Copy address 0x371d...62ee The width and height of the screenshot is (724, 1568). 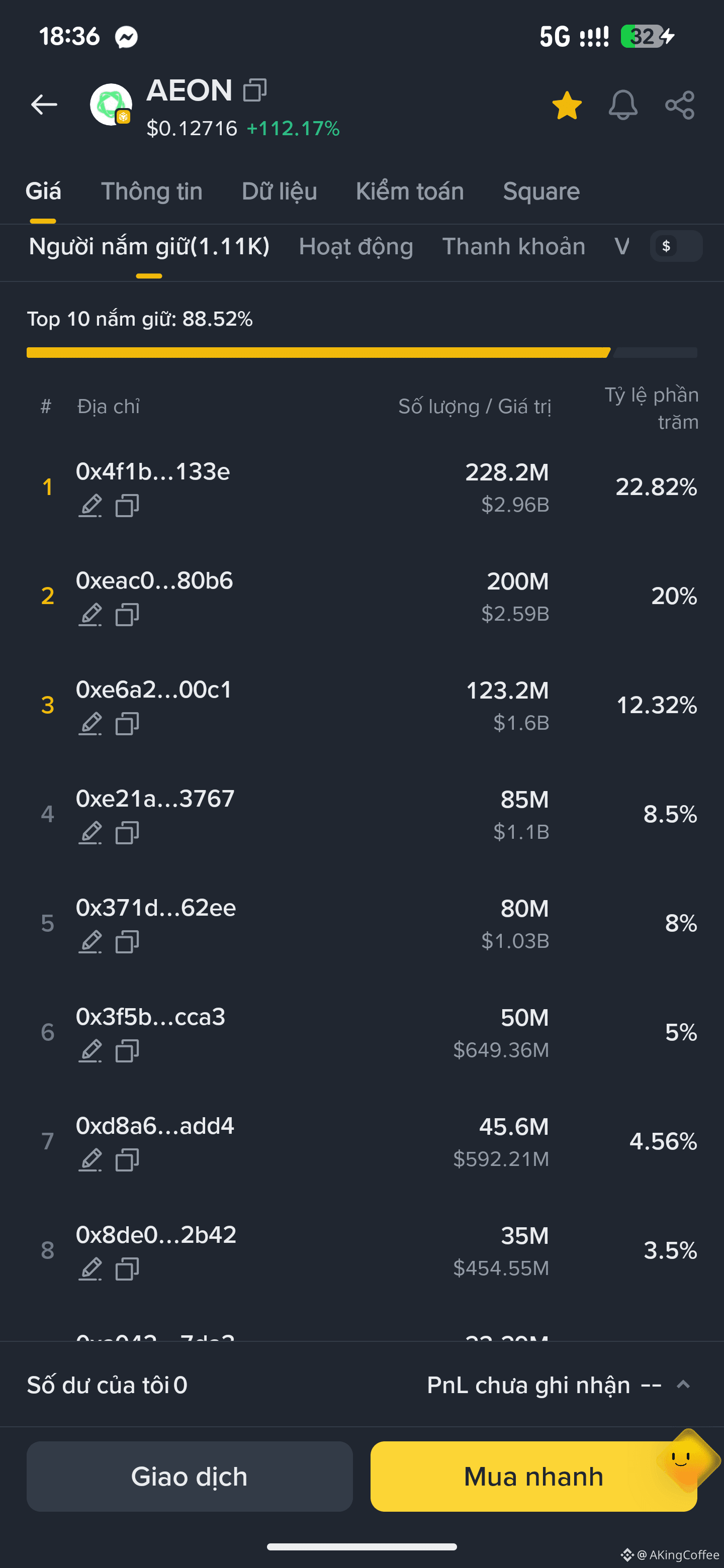click(127, 942)
